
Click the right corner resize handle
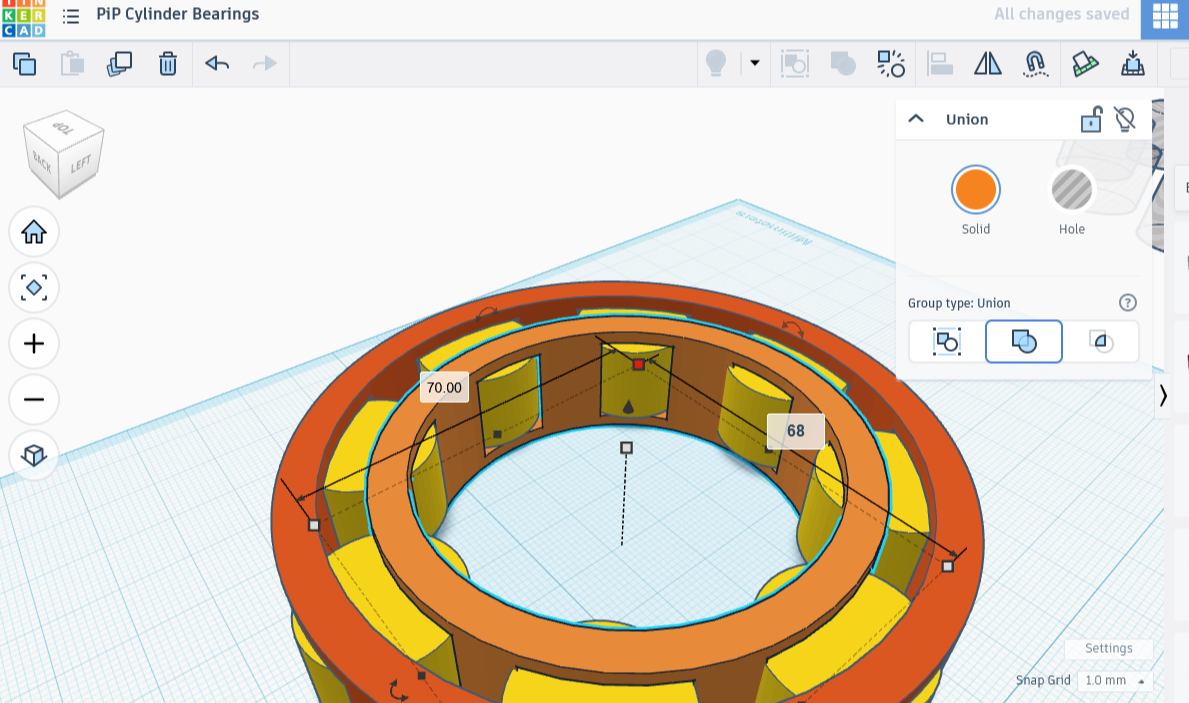(947, 566)
